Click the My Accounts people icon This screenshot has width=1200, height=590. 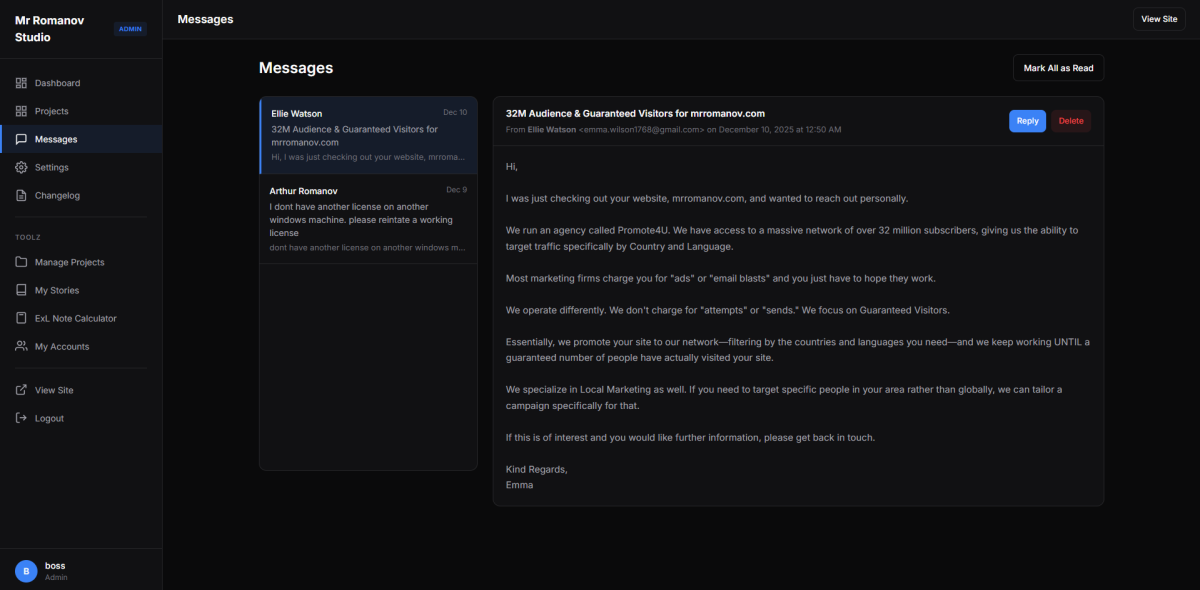[21, 346]
